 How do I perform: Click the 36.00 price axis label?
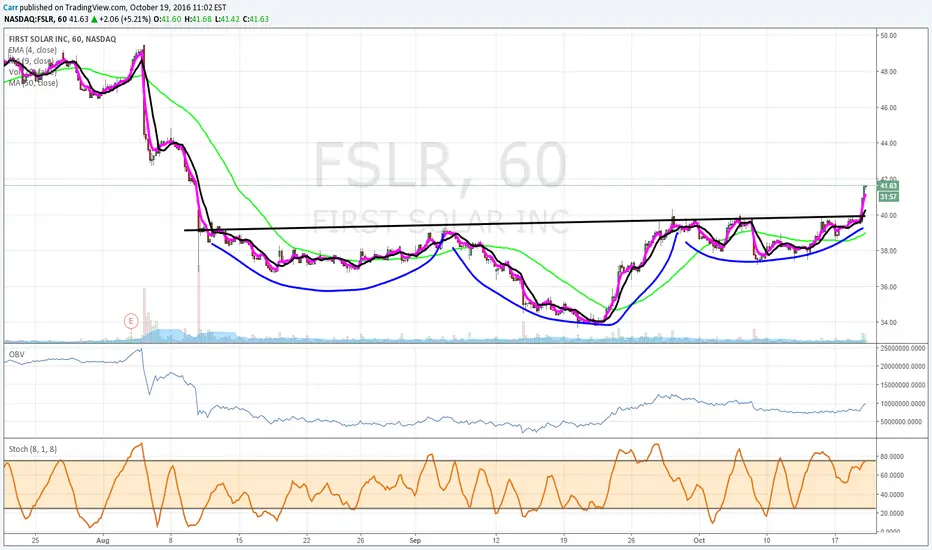pos(889,287)
